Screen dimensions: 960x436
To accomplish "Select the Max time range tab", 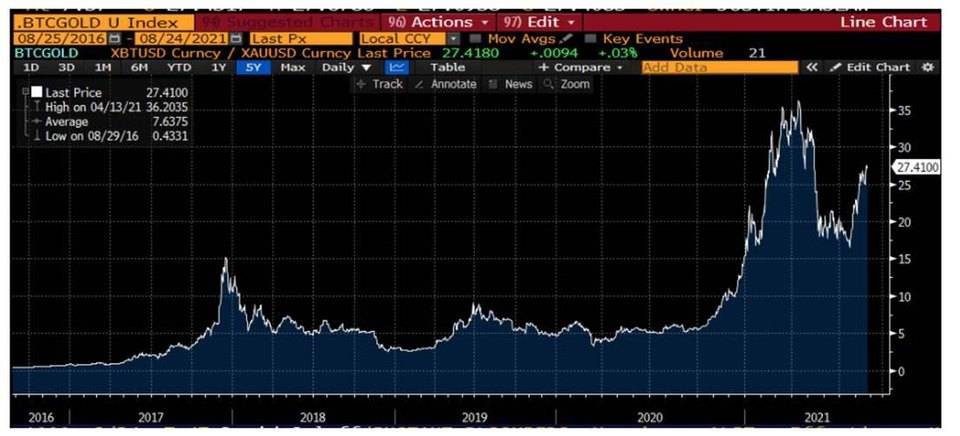I will (x=292, y=67).
